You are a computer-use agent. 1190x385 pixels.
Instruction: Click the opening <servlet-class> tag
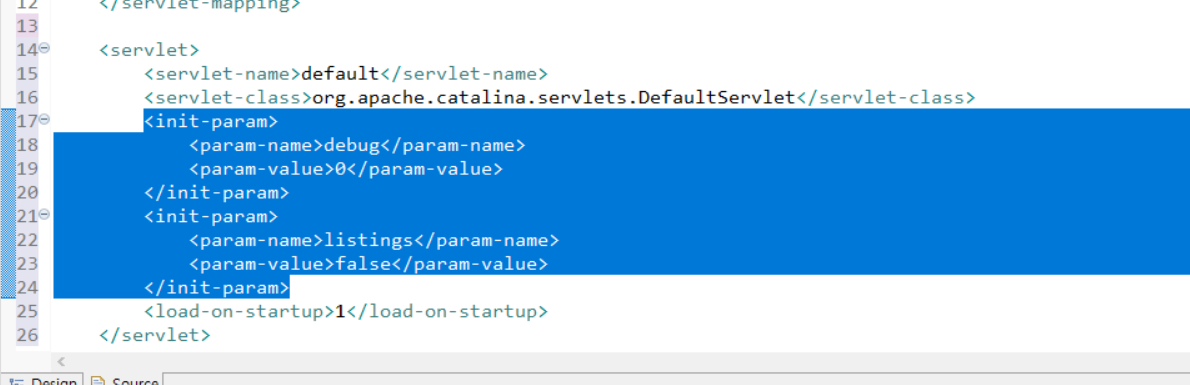coord(228,98)
